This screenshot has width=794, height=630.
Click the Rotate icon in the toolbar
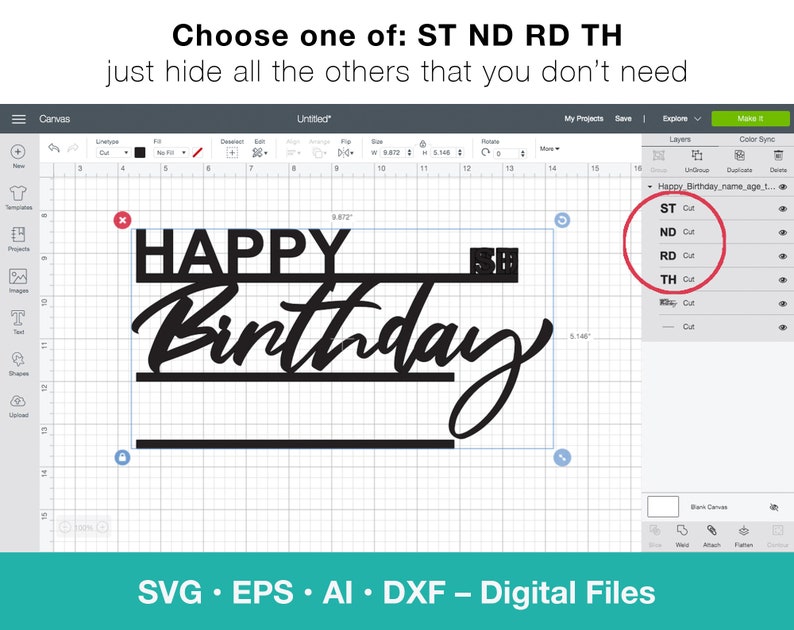point(486,152)
